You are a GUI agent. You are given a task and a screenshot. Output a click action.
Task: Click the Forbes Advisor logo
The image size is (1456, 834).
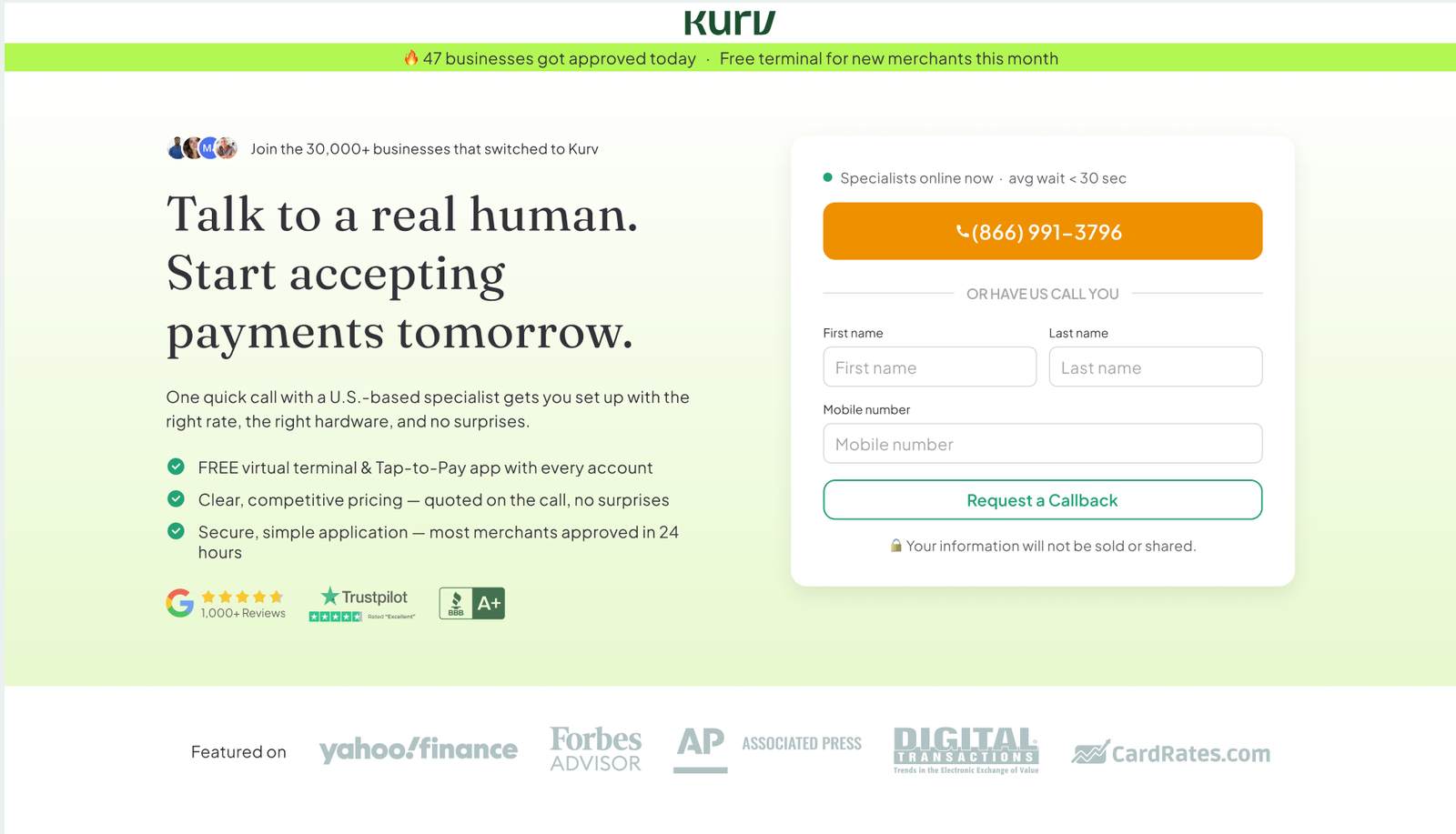[x=596, y=749]
